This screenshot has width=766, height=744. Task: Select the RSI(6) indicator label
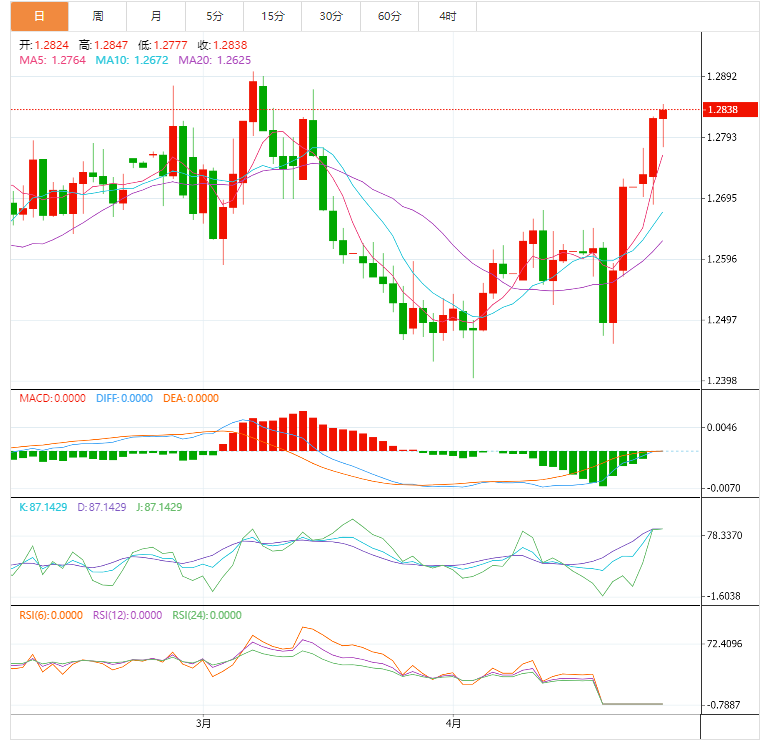(51, 615)
